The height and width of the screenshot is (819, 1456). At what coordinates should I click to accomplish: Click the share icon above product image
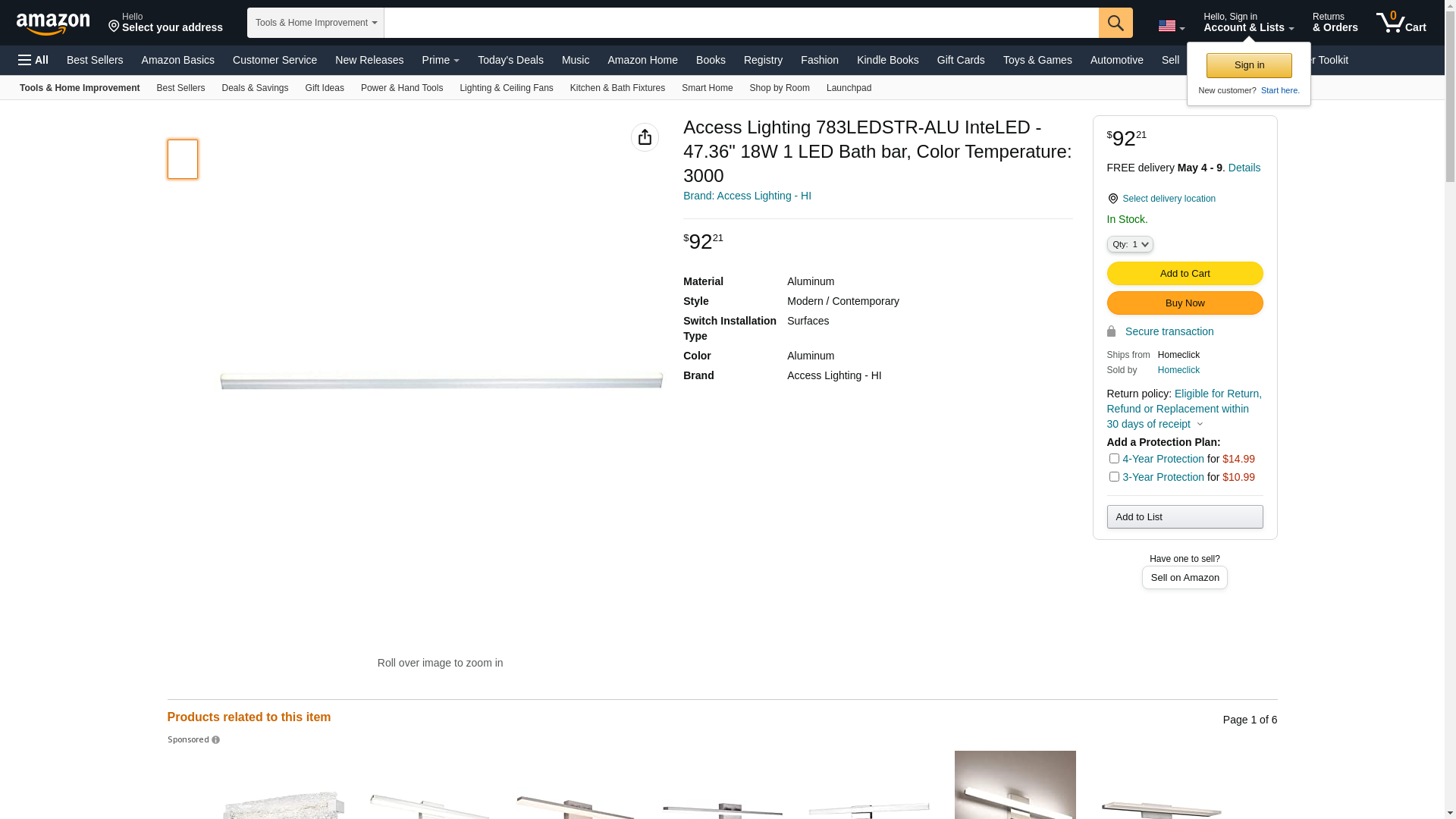click(645, 137)
